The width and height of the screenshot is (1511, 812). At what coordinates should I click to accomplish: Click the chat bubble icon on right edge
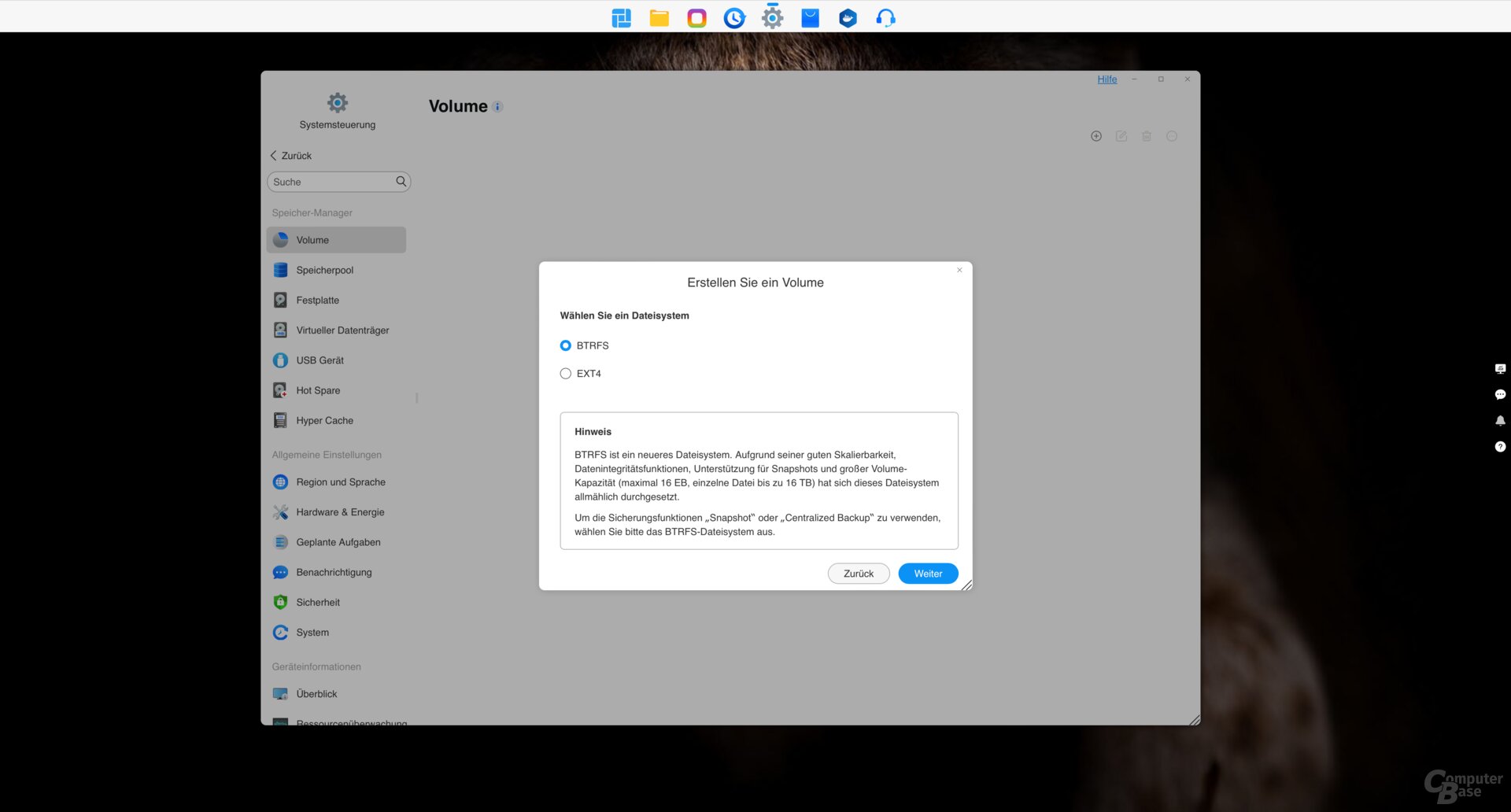pos(1500,395)
